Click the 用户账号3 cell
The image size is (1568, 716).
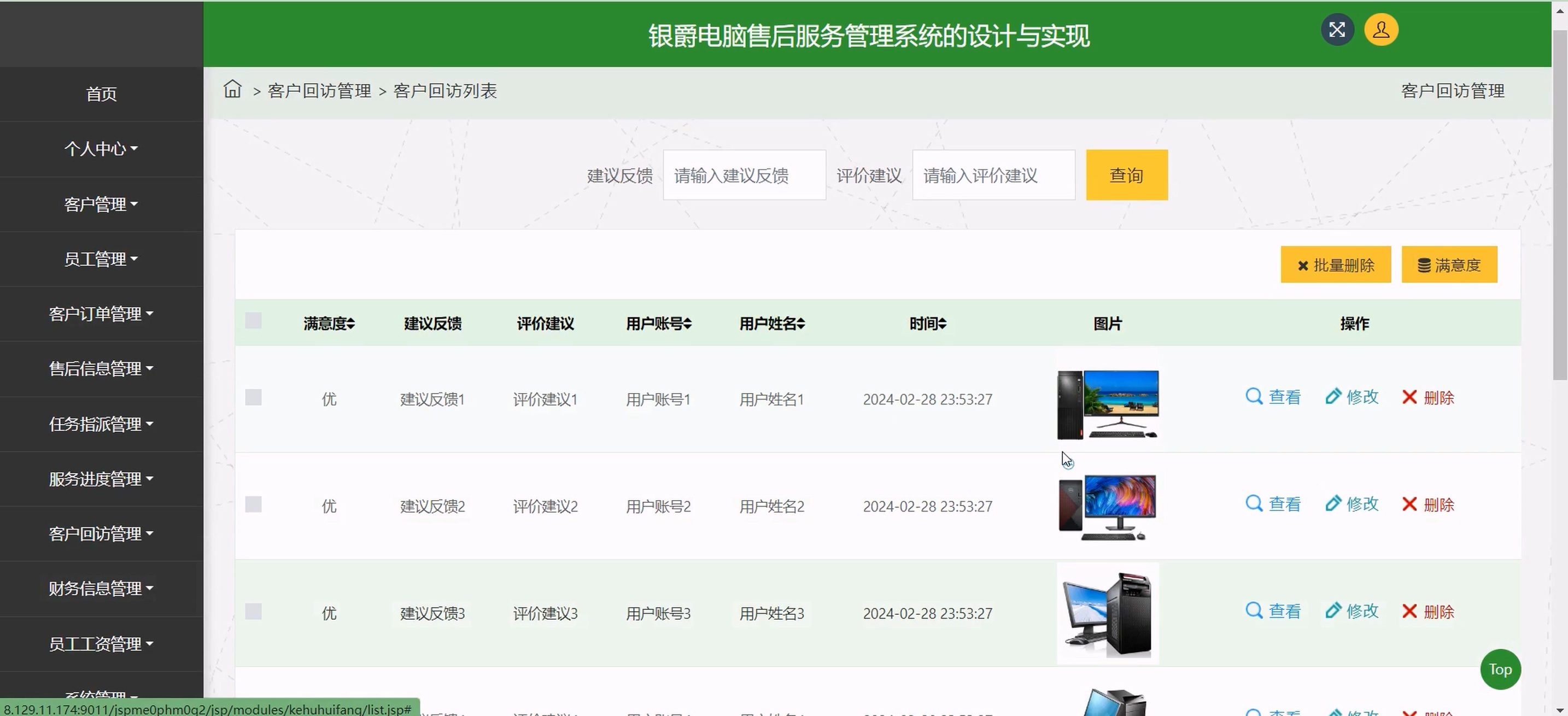658,613
